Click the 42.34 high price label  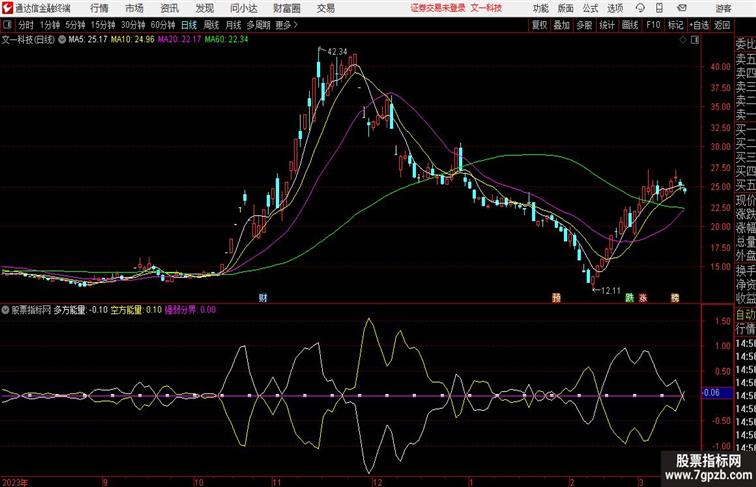[x=337, y=52]
